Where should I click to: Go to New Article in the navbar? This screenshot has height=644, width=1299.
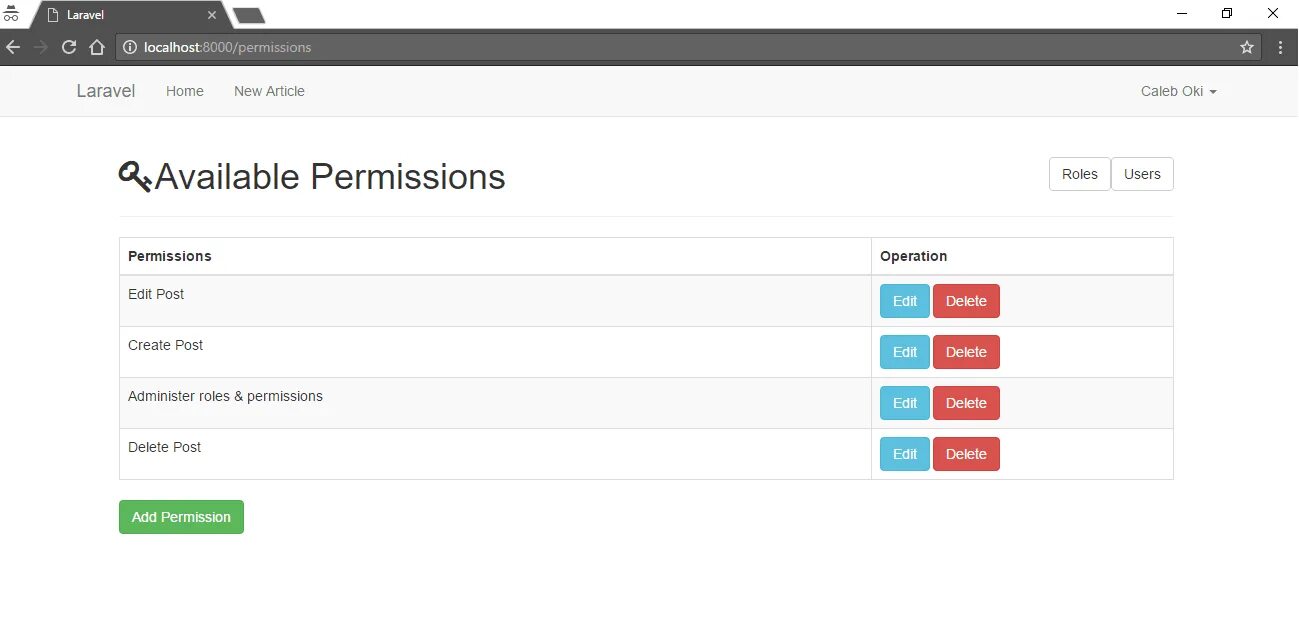point(269,91)
